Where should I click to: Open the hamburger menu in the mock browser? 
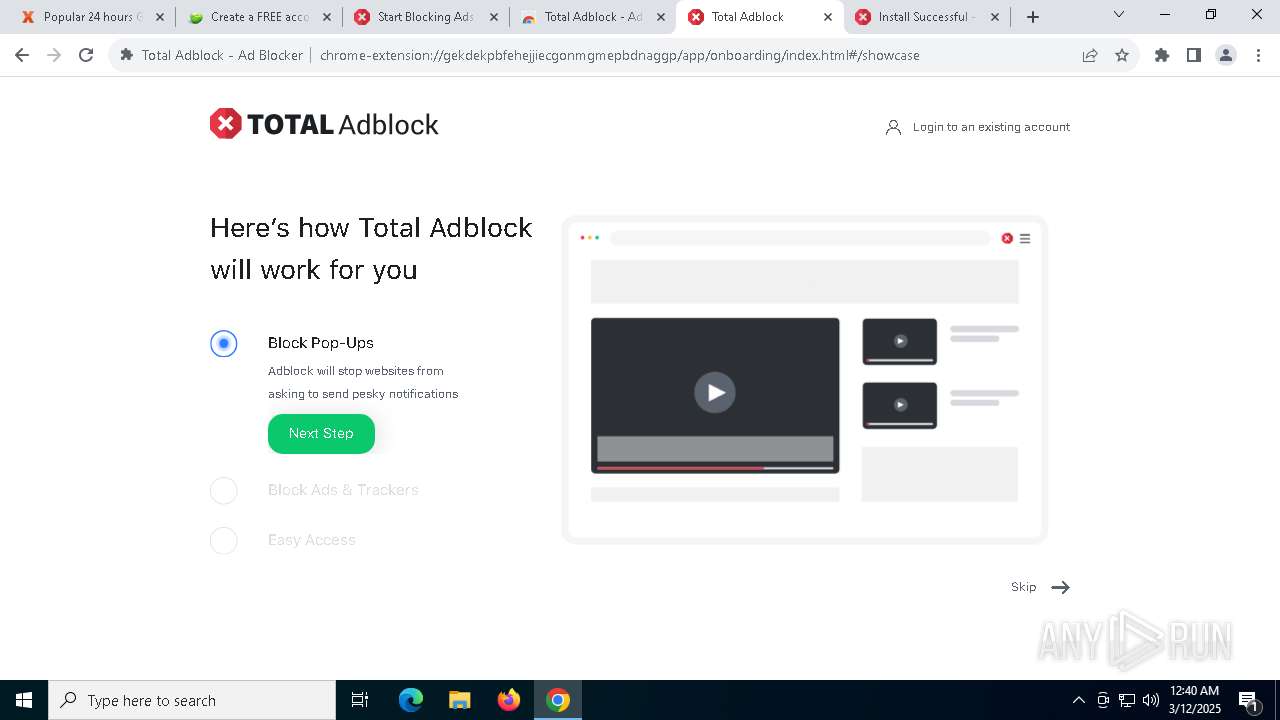pyautogui.click(x=1025, y=239)
